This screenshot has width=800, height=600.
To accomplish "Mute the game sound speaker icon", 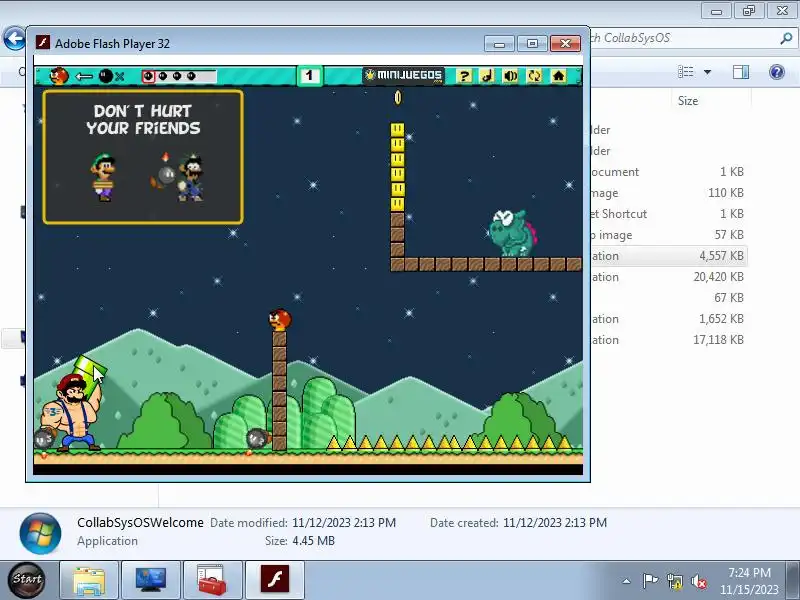I will pos(511,76).
